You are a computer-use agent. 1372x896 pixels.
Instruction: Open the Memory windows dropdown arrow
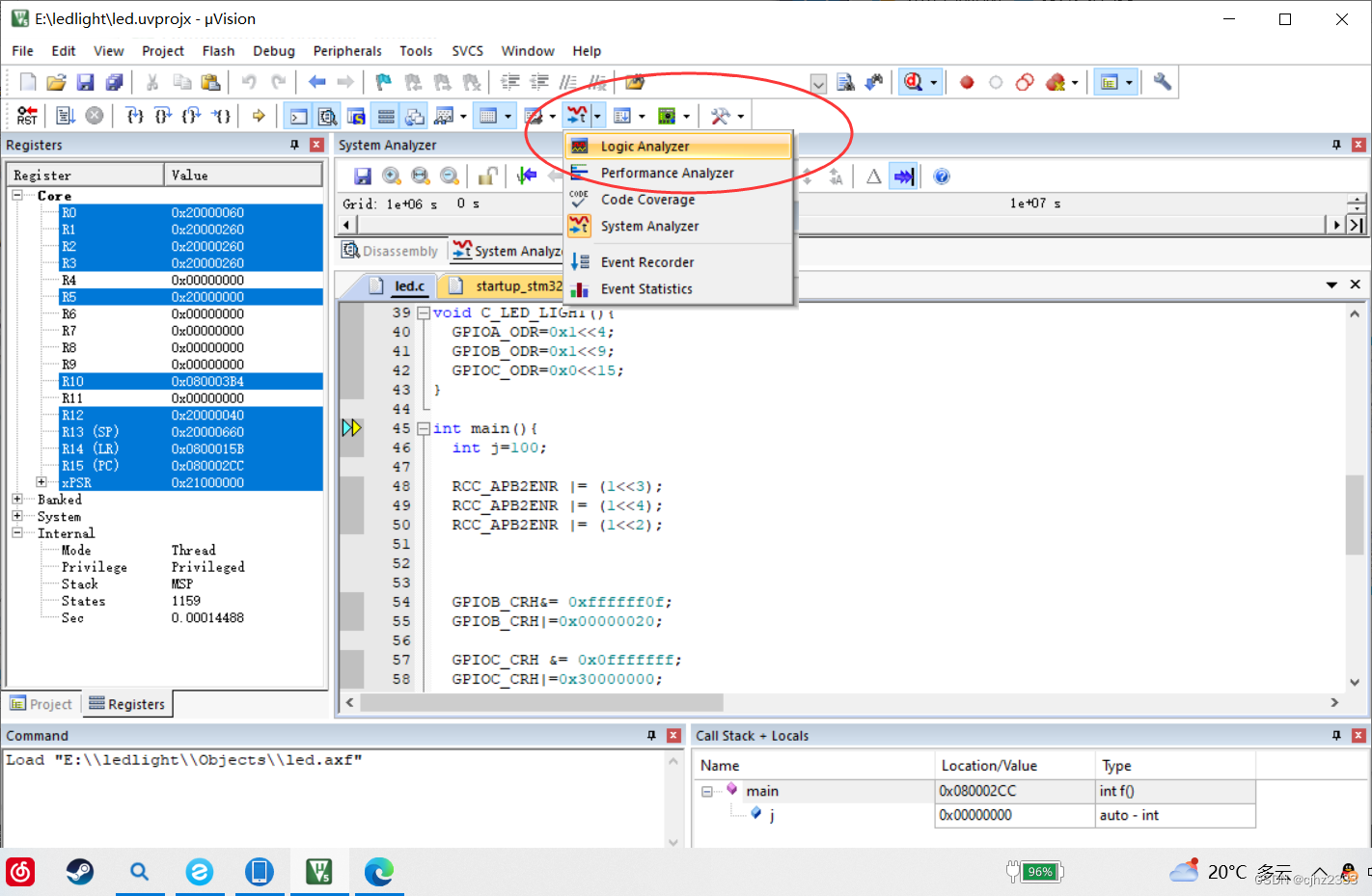tap(508, 117)
